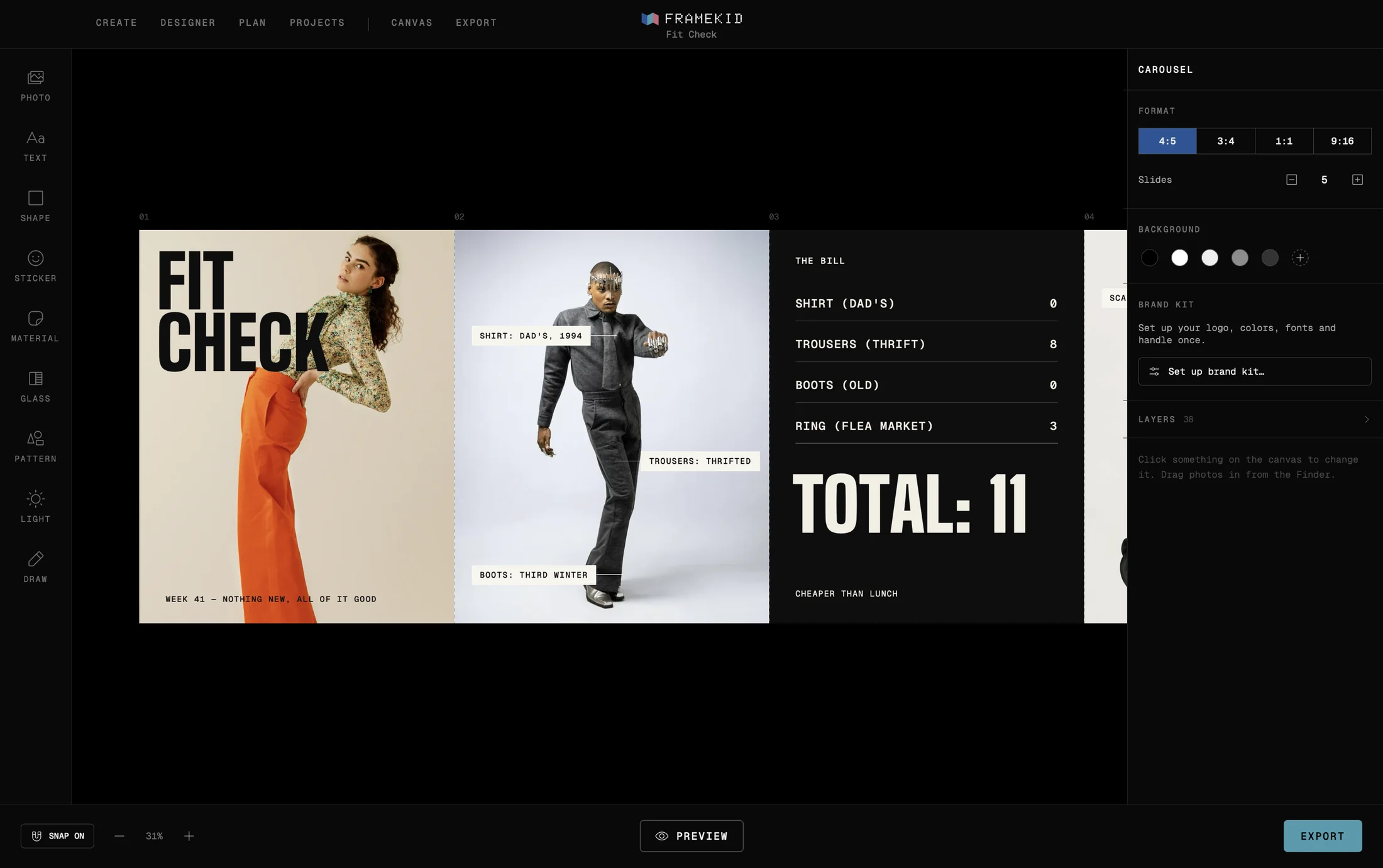
Task: Click the 'Fit Check' project title
Action: pyautogui.click(x=691, y=35)
